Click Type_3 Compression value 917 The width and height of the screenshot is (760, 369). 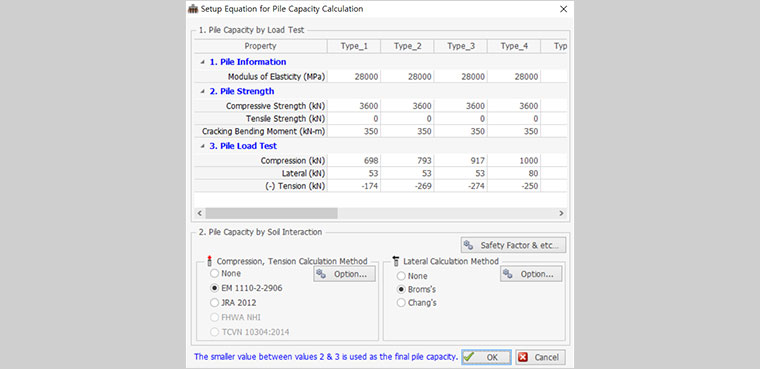click(461, 160)
